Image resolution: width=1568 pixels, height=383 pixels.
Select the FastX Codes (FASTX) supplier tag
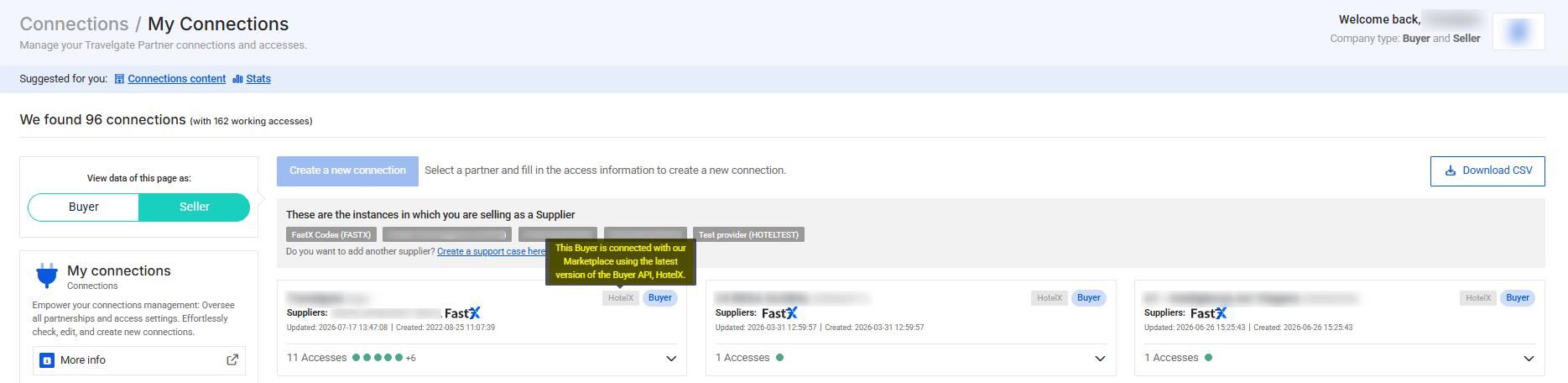pyautogui.click(x=331, y=235)
